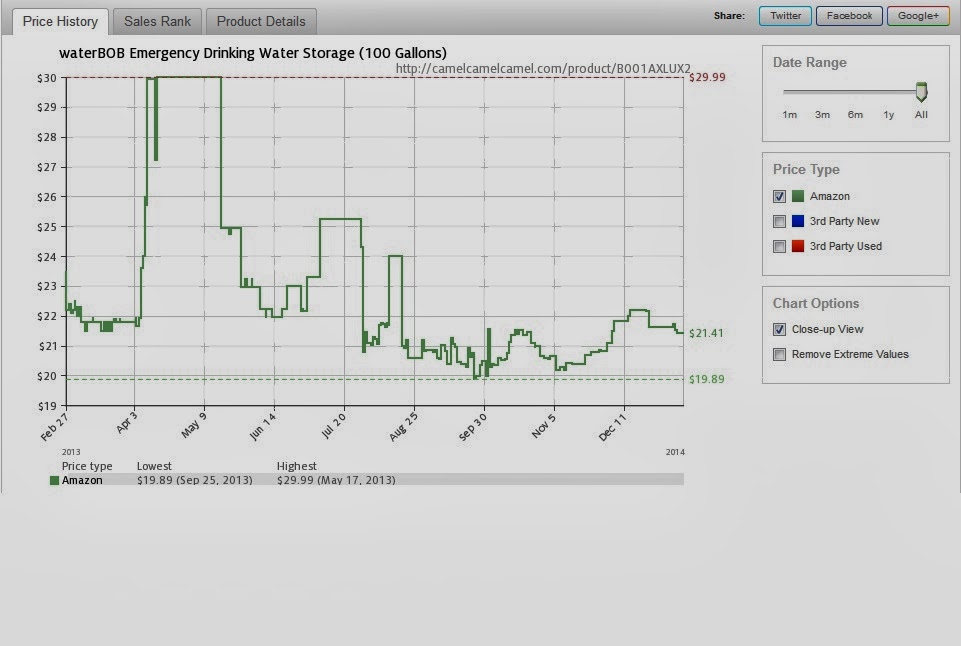Viewport: 961px width, 646px height.
Task: Click the $19.89 lowest price label
Action: pos(706,379)
